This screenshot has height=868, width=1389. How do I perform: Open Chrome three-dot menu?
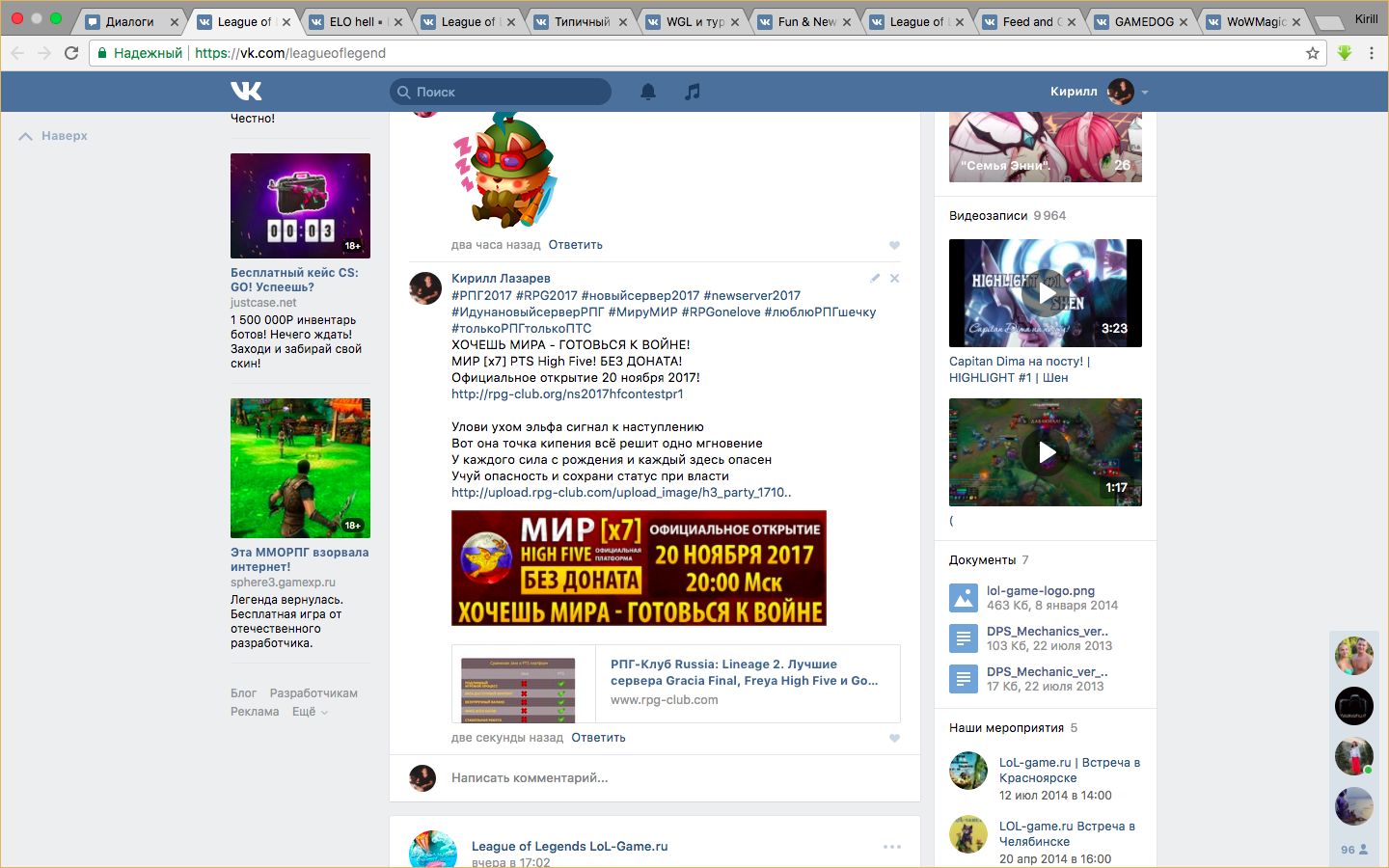tap(1372, 53)
